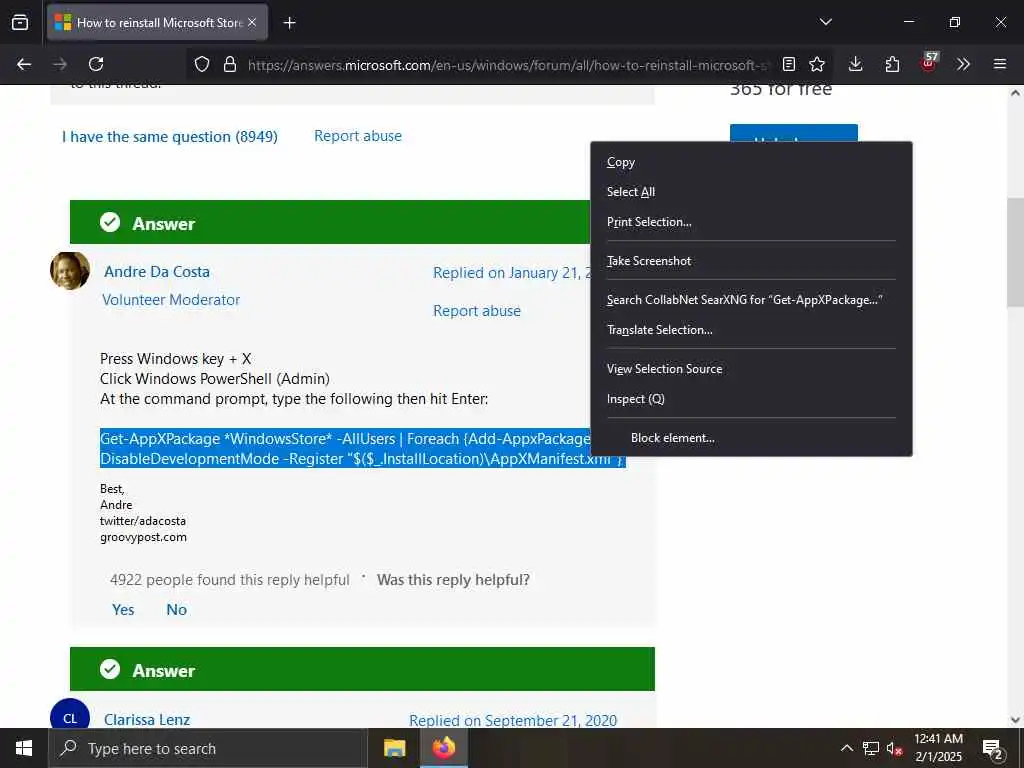This screenshot has height=768, width=1024.
Task: Open clock showing 12:41 AM
Action: [x=938, y=748]
